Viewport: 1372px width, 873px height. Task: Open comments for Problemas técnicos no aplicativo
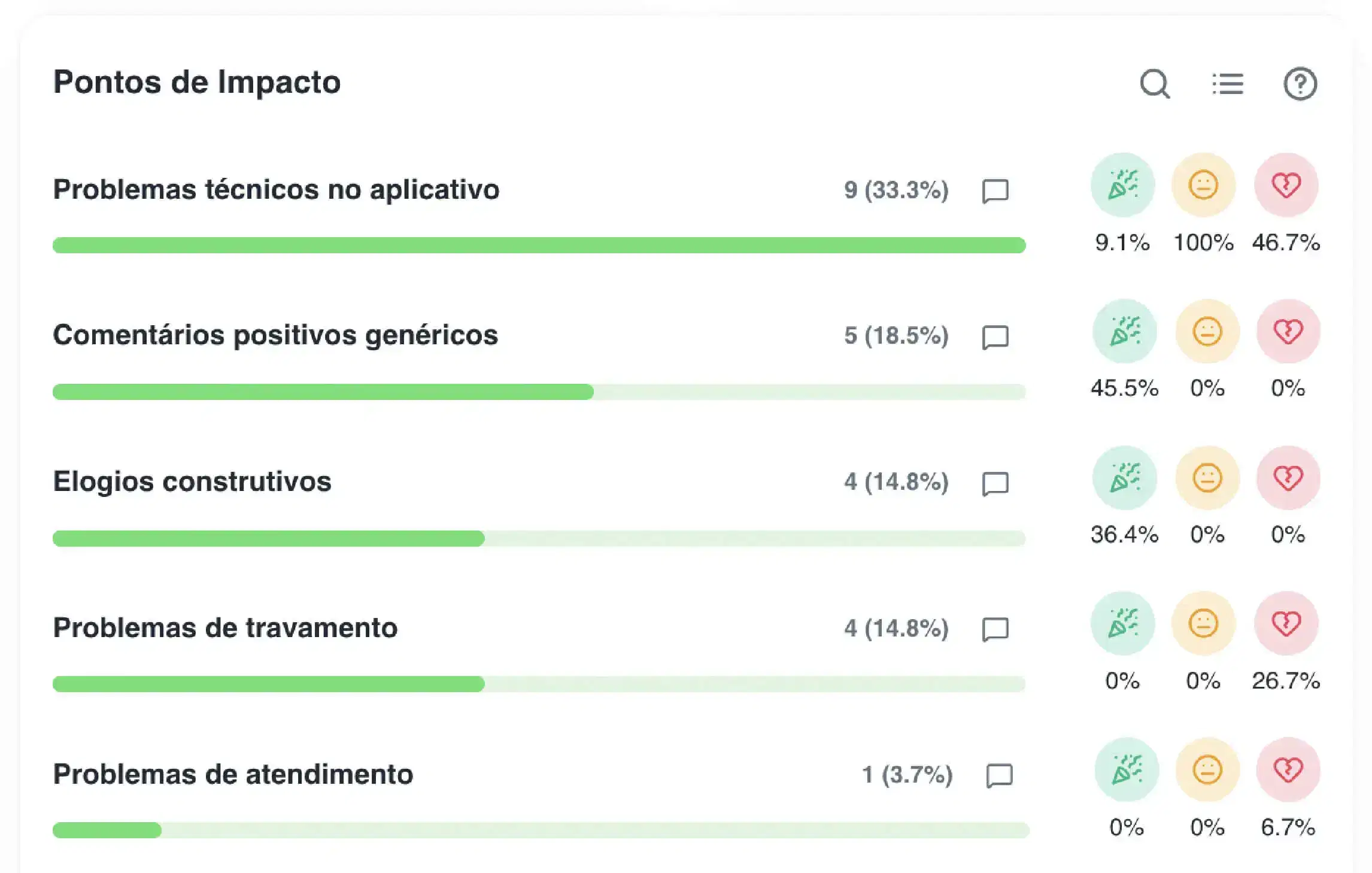pyautogui.click(x=995, y=192)
